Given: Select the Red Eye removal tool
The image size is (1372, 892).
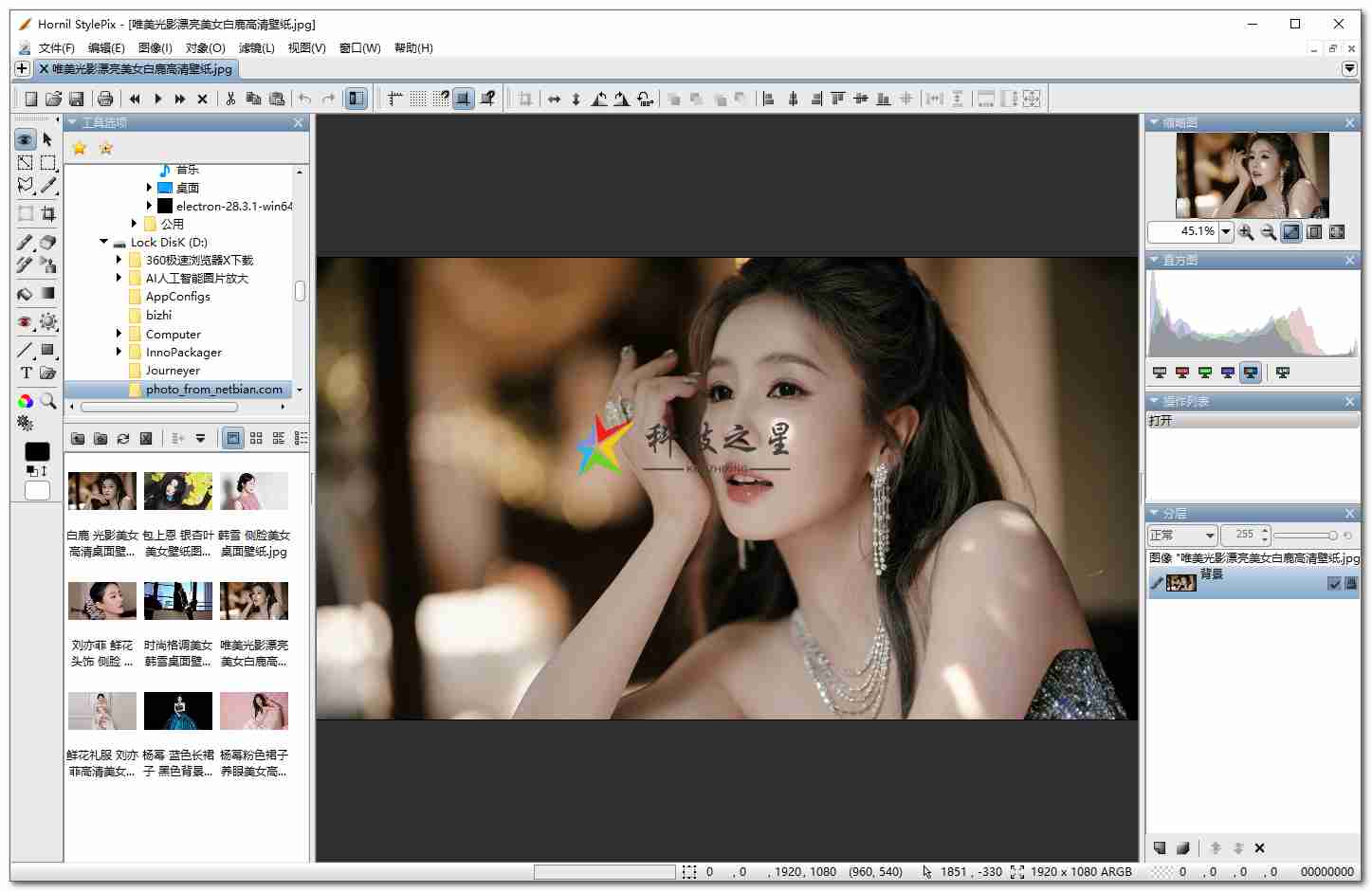Looking at the screenshot, I should pyautogui.click(x=25, y=322).
